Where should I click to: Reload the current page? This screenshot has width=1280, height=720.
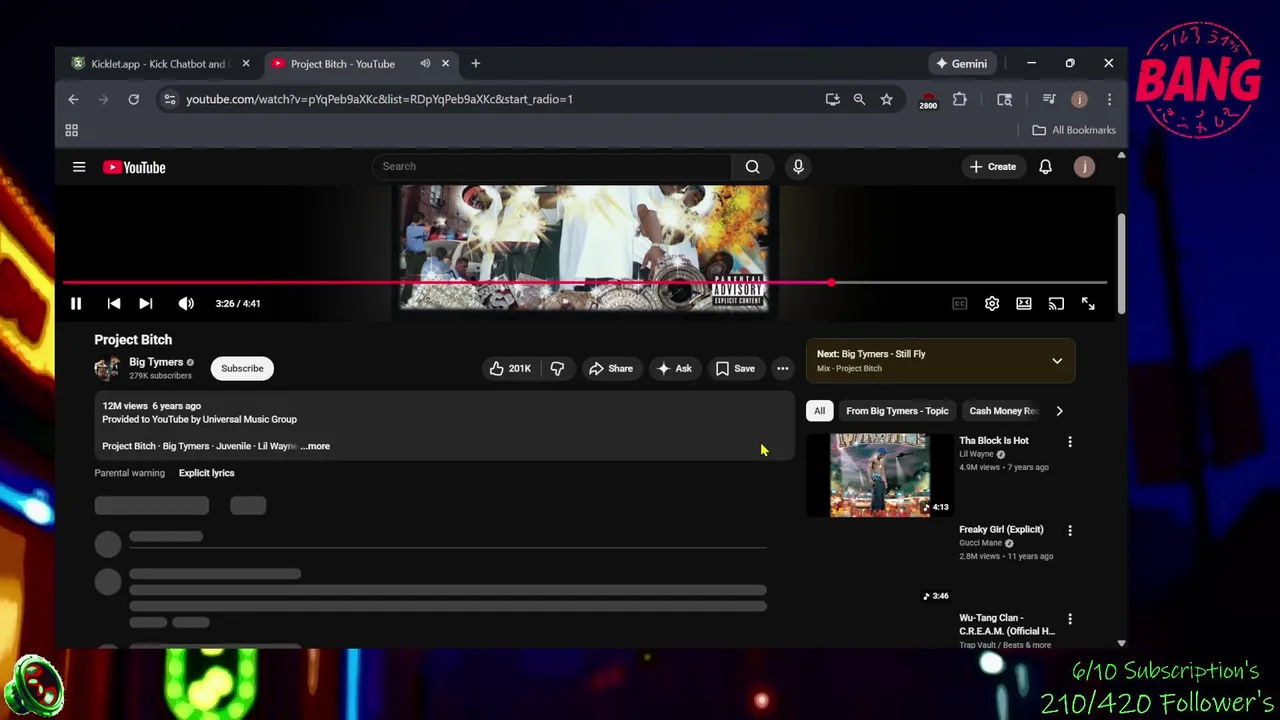pyautogui.click(x=133, y=99)
